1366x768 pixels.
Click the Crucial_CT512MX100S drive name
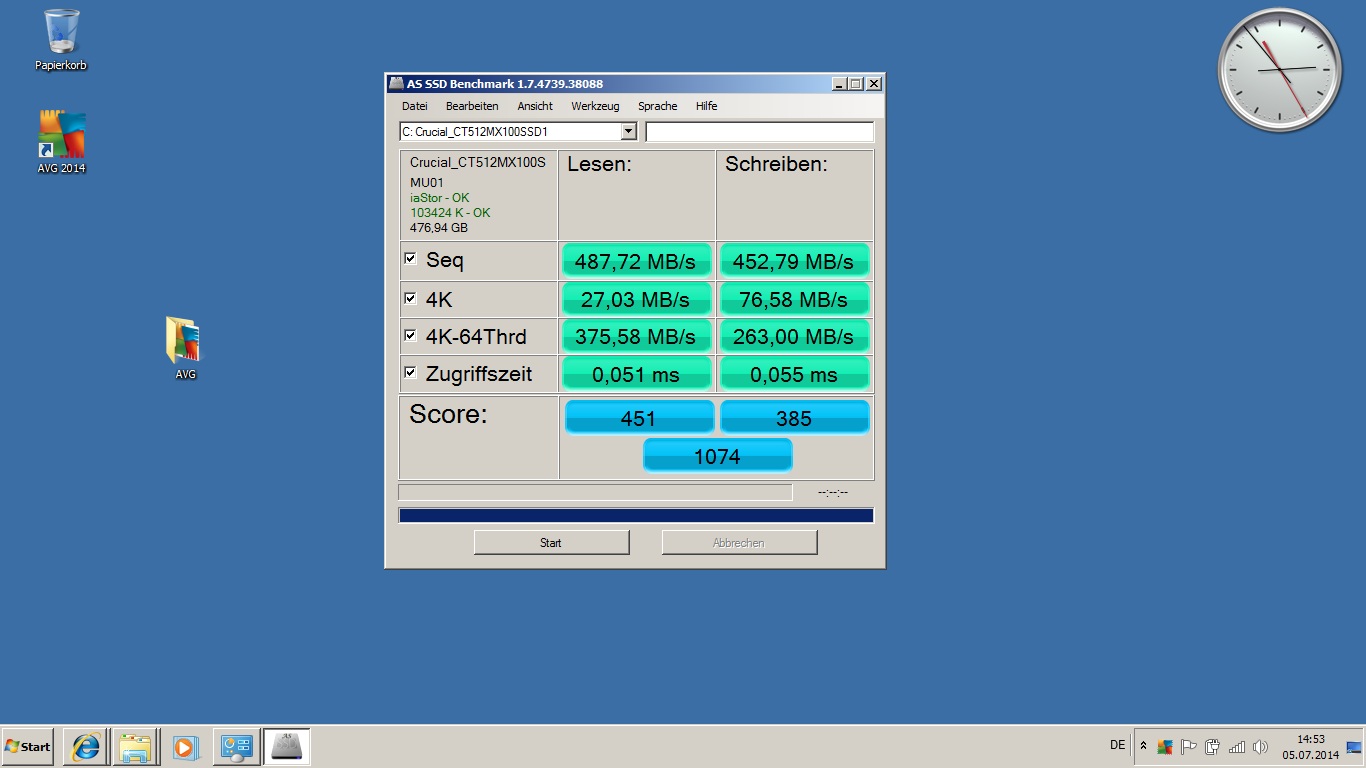click(x=478, y=162)
